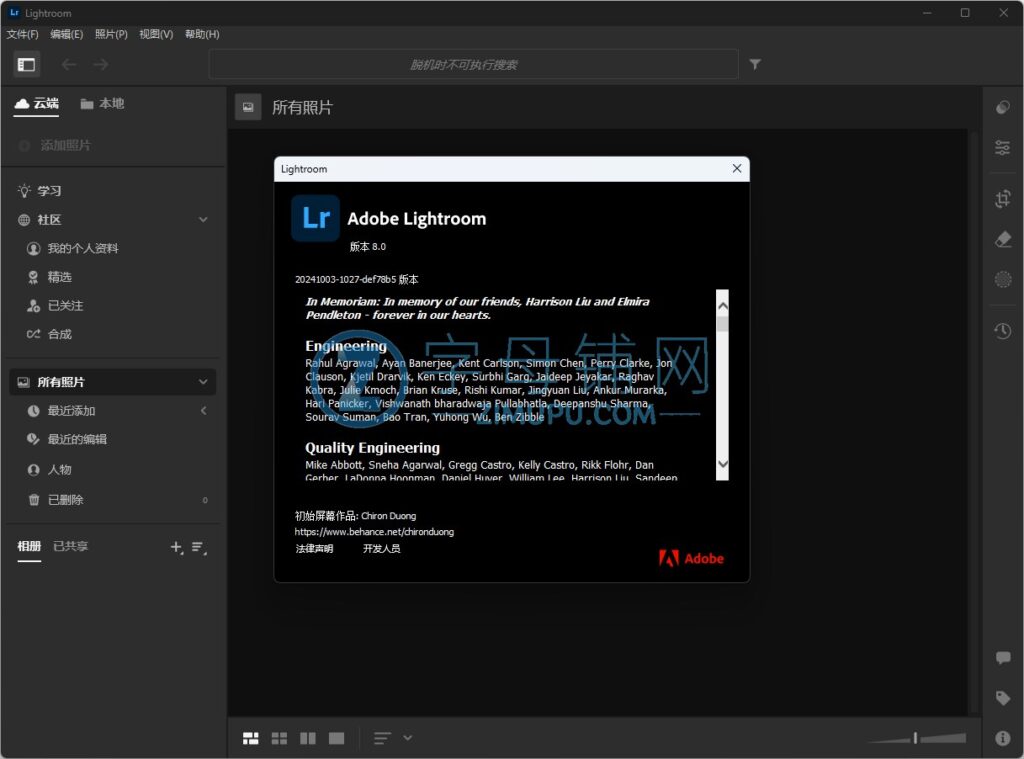
Task: Collapse the 所有照片 section chevron
Action: [203, 381]
